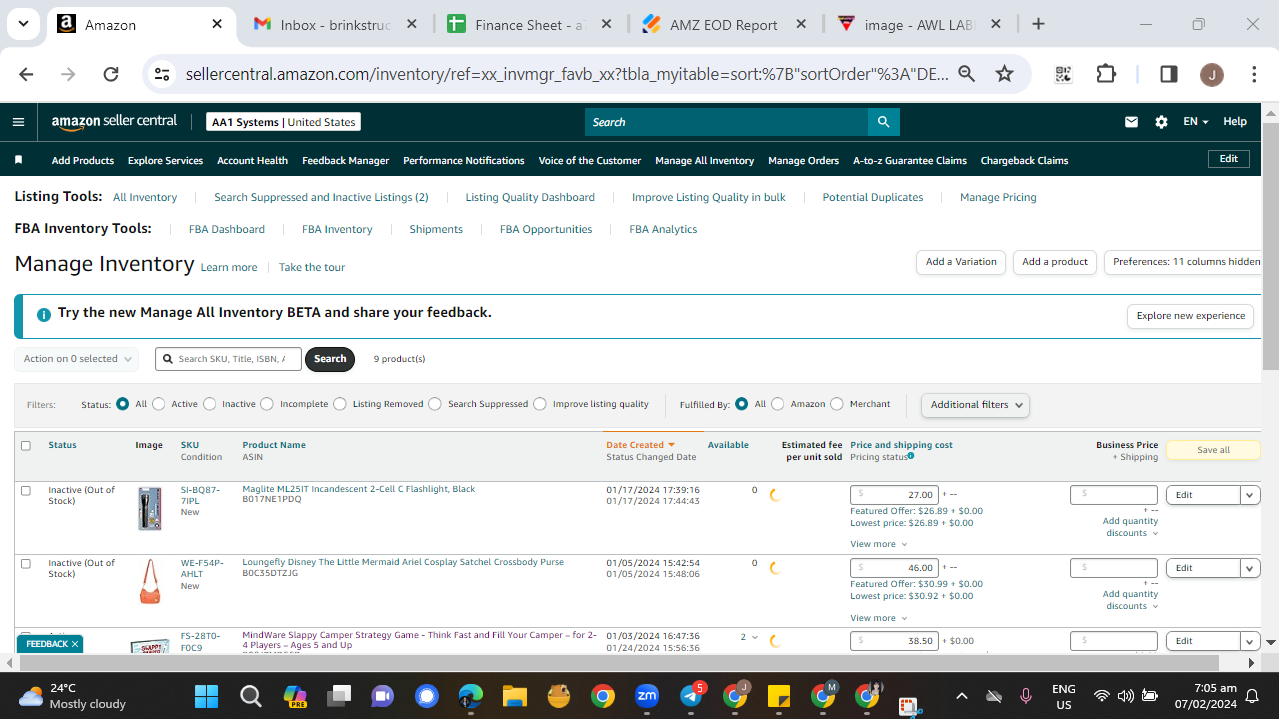1279x719 pixels.
Task: Open Manage All Inventory menu item
Action: (x=704, y=160)
